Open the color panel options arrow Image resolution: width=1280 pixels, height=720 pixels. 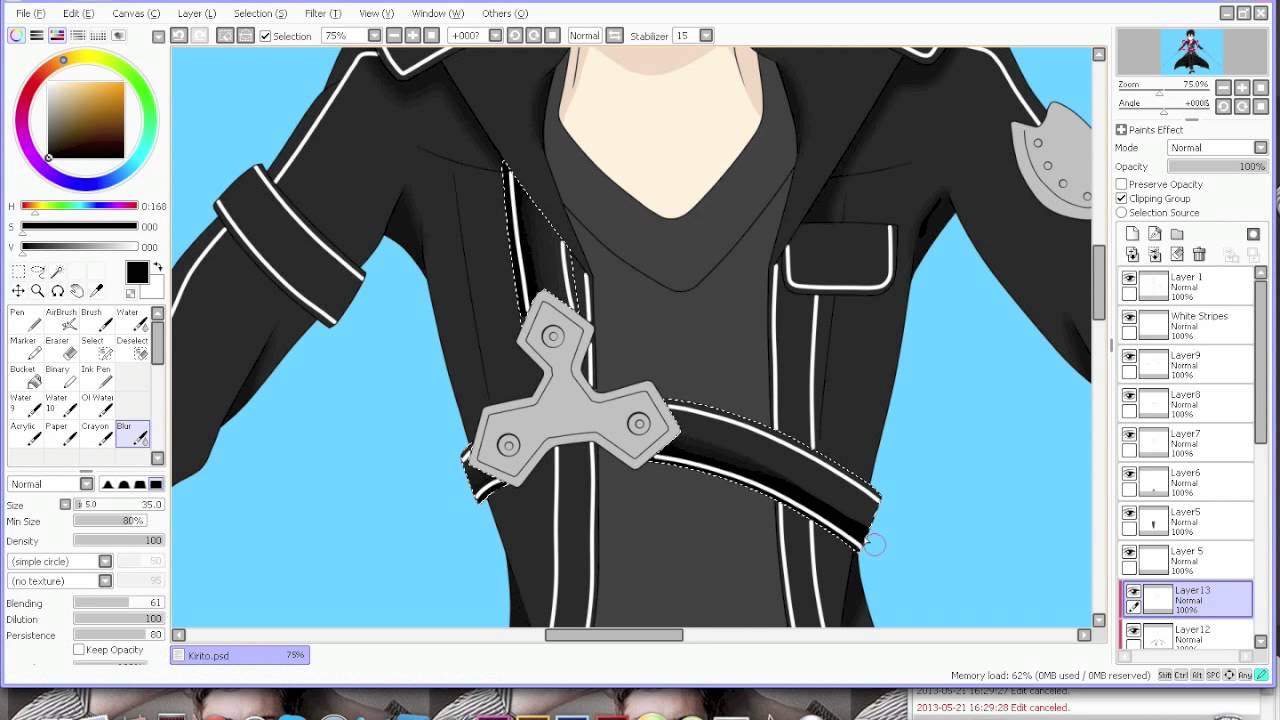(x=158, y=36)
